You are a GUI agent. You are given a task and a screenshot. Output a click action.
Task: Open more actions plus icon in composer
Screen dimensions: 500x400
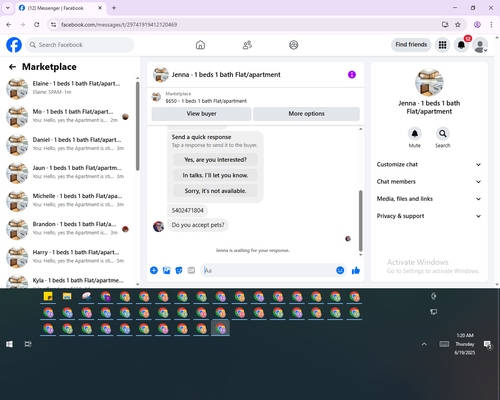[154, 270]
